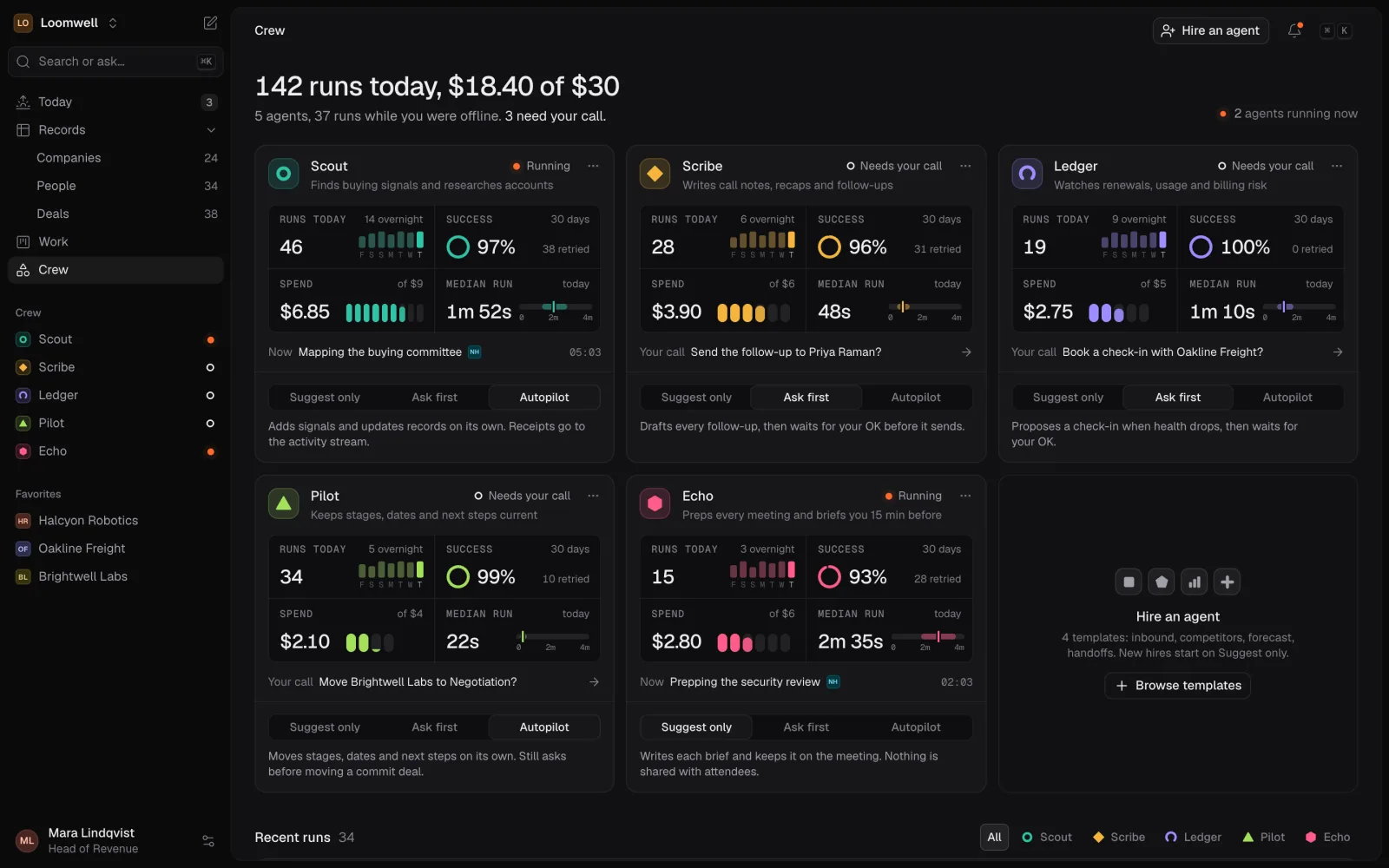
Task: Open Ledger's Oakline Freight check-in arrow
Action: pos(1338,352)
